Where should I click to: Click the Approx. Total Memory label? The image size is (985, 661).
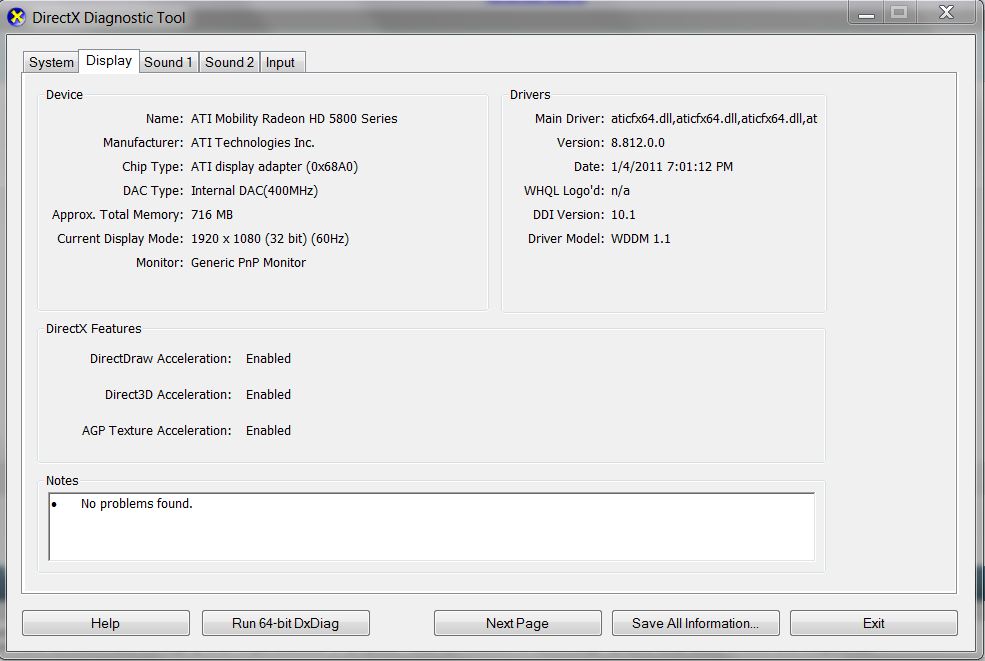pyautogui.click(x=117, y=215)
